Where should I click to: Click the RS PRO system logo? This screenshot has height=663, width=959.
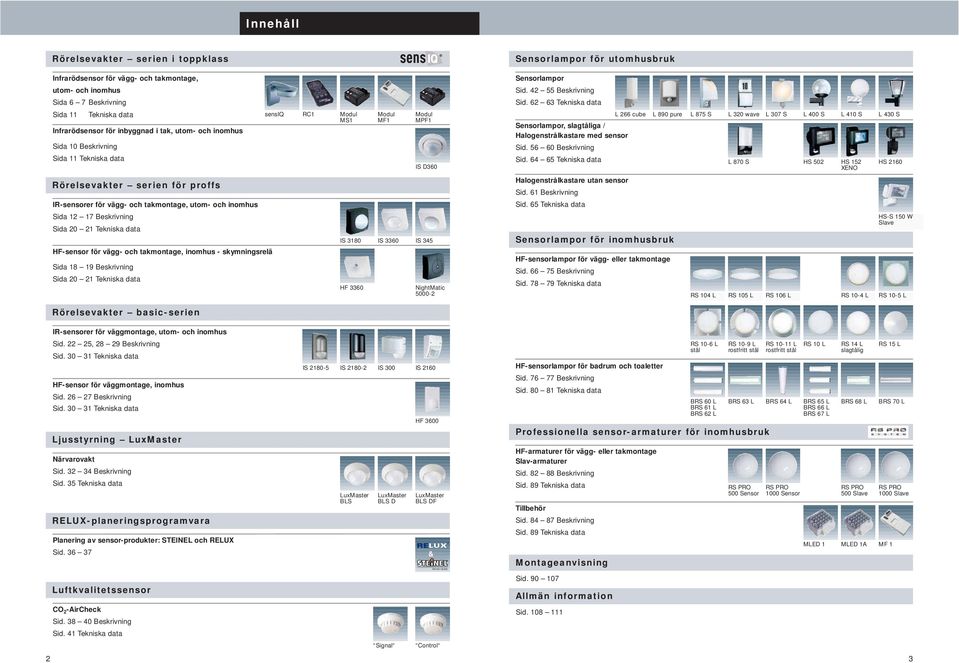click(888, 432)
